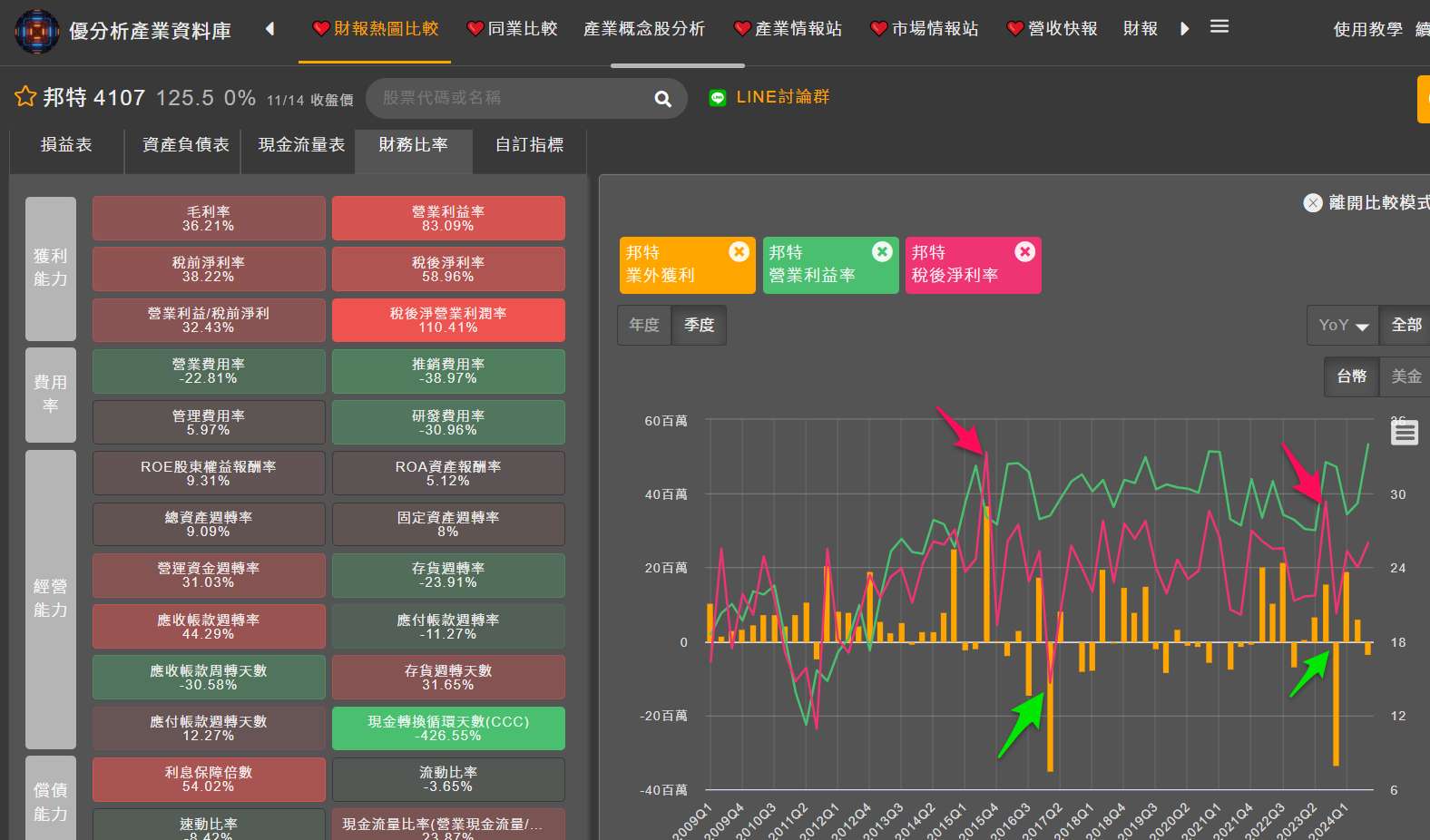
Task: Select 利息保障倍數 54.02% tile
Action: coord(209,779)
